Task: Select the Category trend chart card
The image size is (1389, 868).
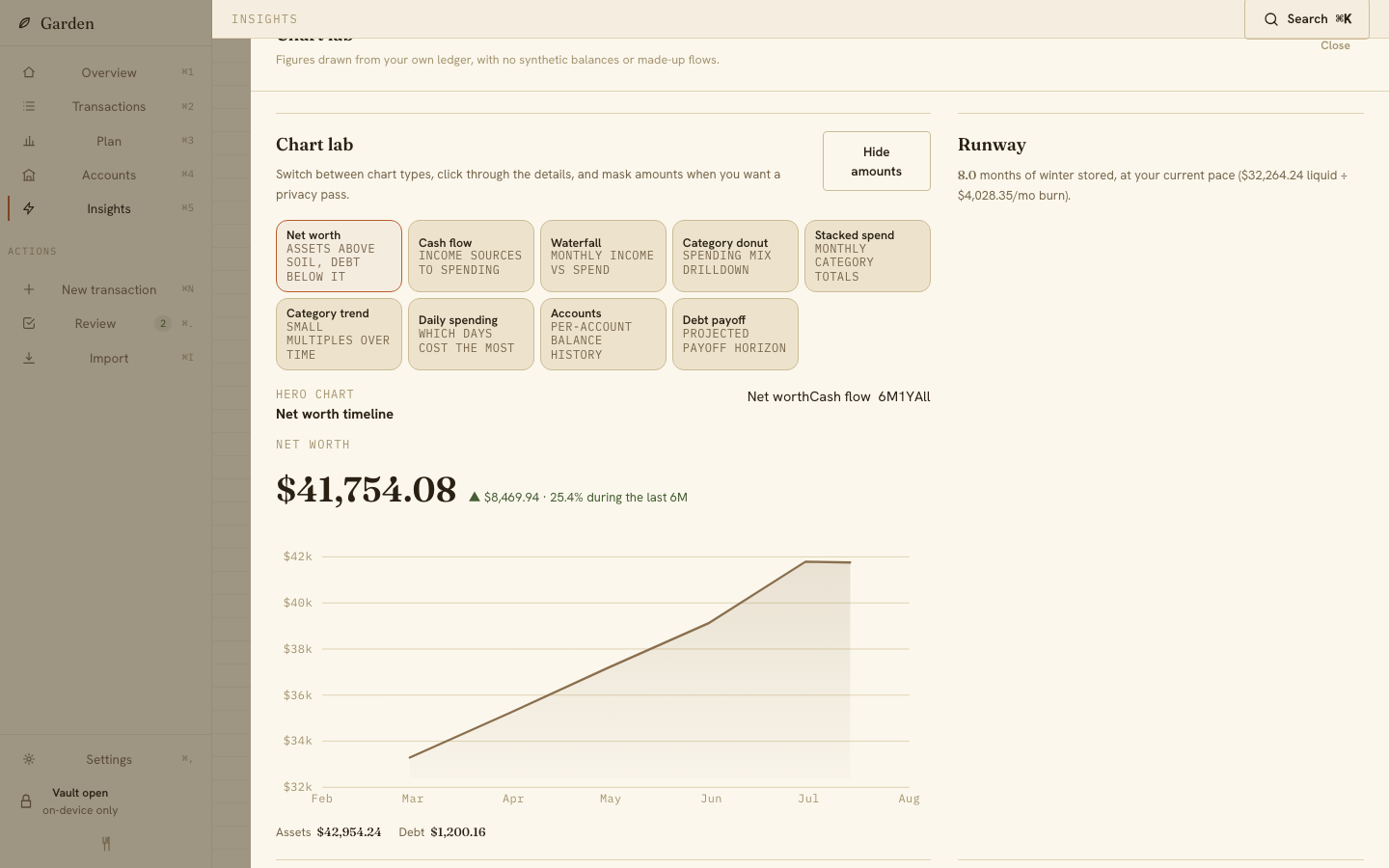Action: (x=339, y=334)
